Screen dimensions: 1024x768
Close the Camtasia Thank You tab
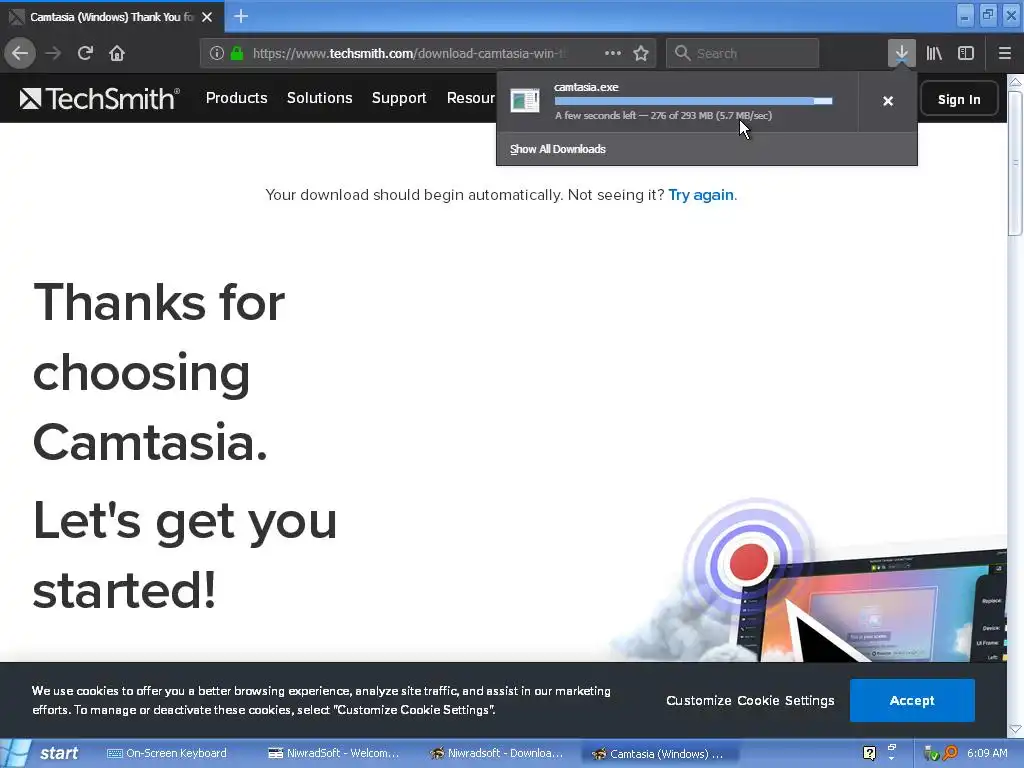[207, 17]
